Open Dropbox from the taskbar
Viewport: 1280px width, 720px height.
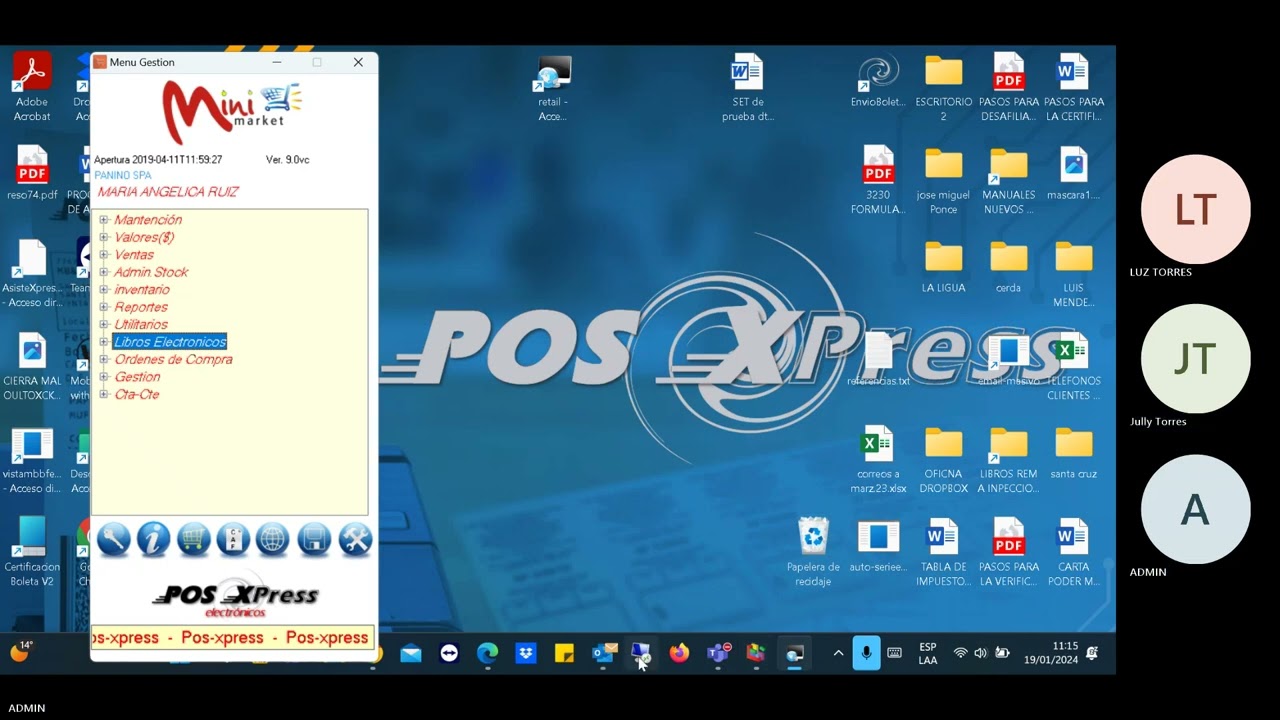pos(526,653)
